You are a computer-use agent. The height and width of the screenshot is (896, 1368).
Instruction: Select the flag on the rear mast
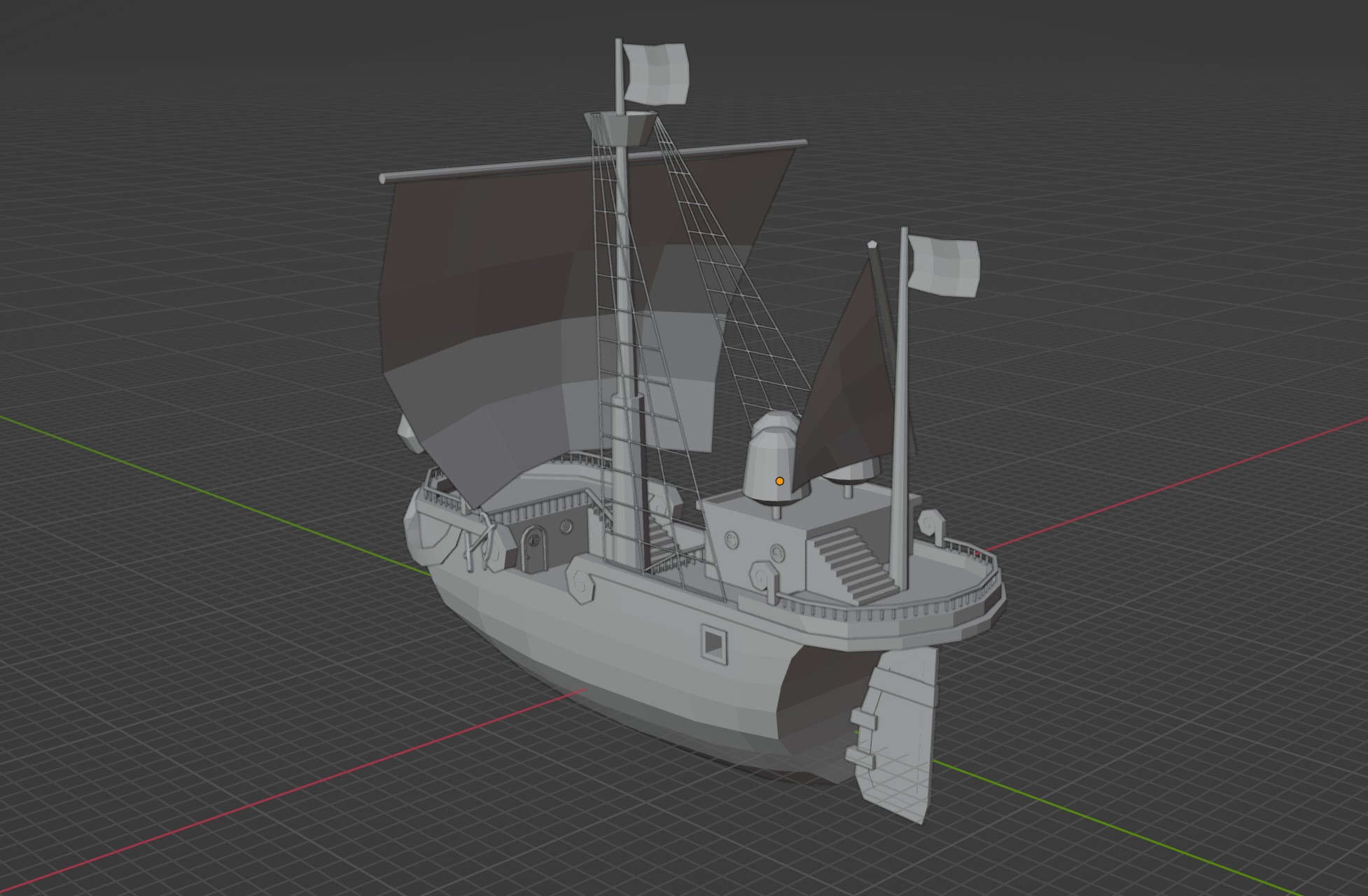(942, 267)
